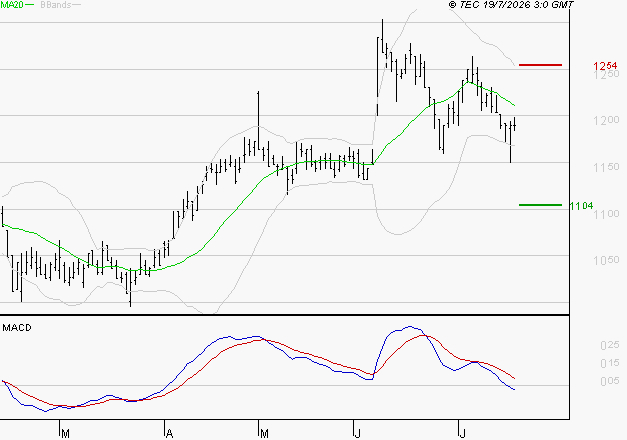The width and height of the screenshot is (627, 440).
Task: Click the 1100 grey axis label
Action: (607, 214)
